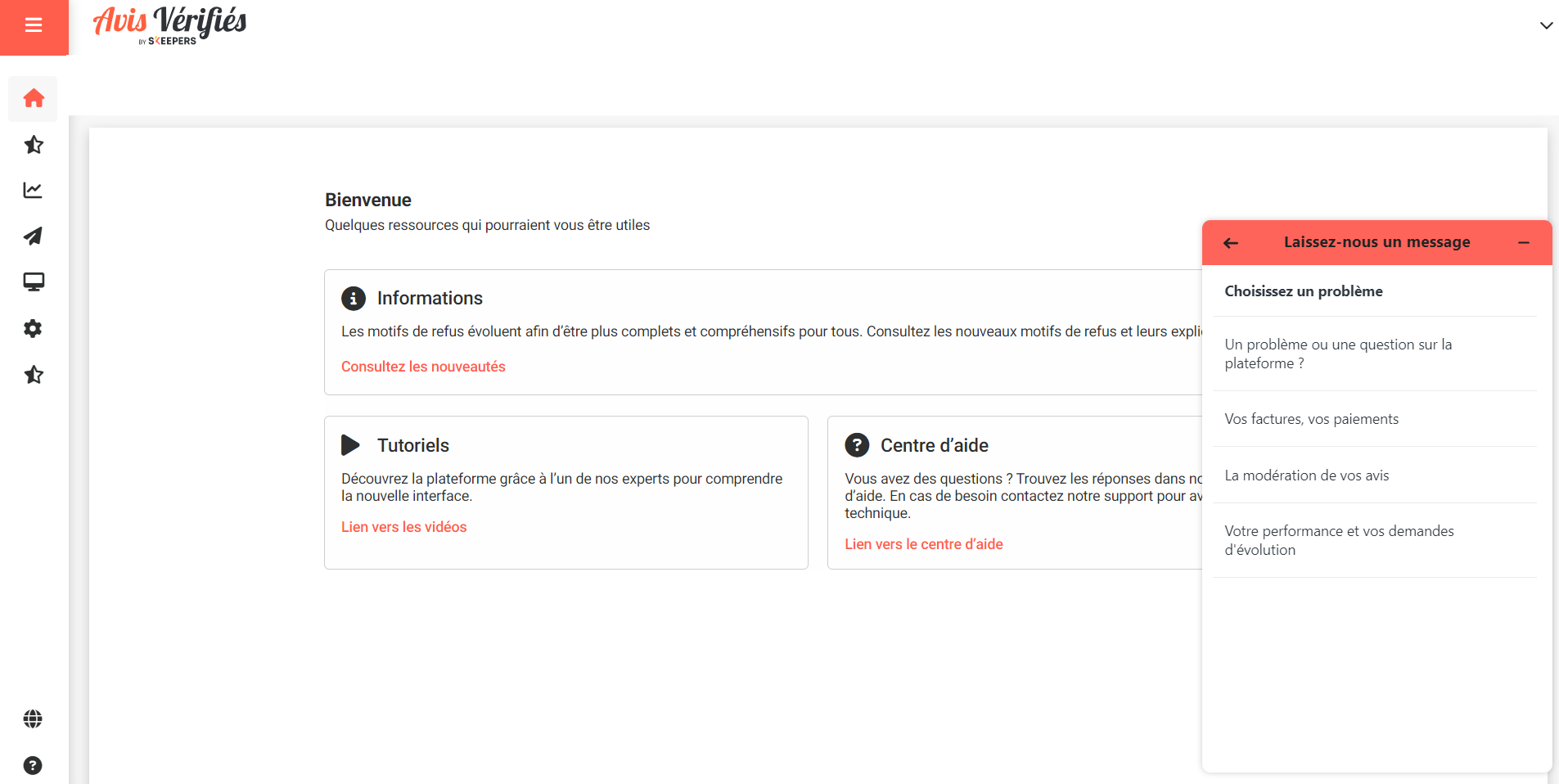Click 'Quelques ressources qui pourraient vous être utiles'
Screen dimensions: 1559x784
pyautogui.click(x=487, y=225)
